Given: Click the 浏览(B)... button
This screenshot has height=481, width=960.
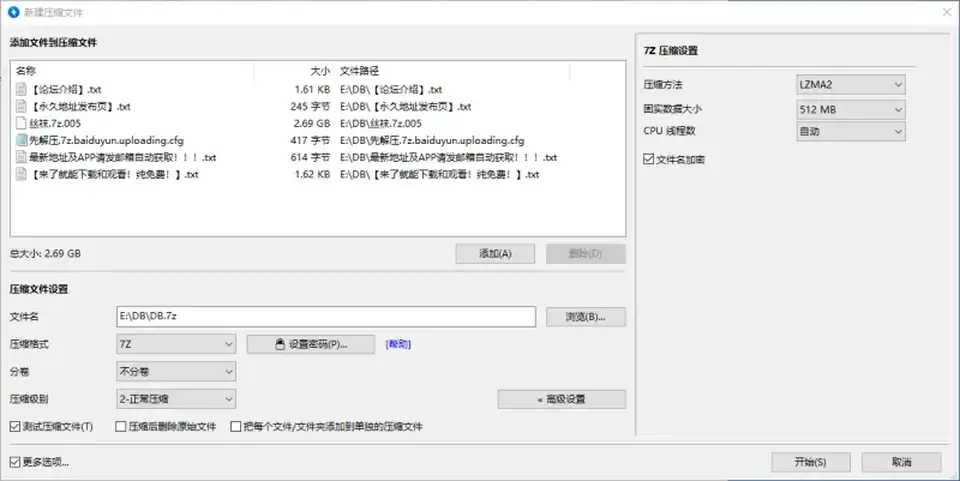Looking at the screenshot, I should 585,316.
